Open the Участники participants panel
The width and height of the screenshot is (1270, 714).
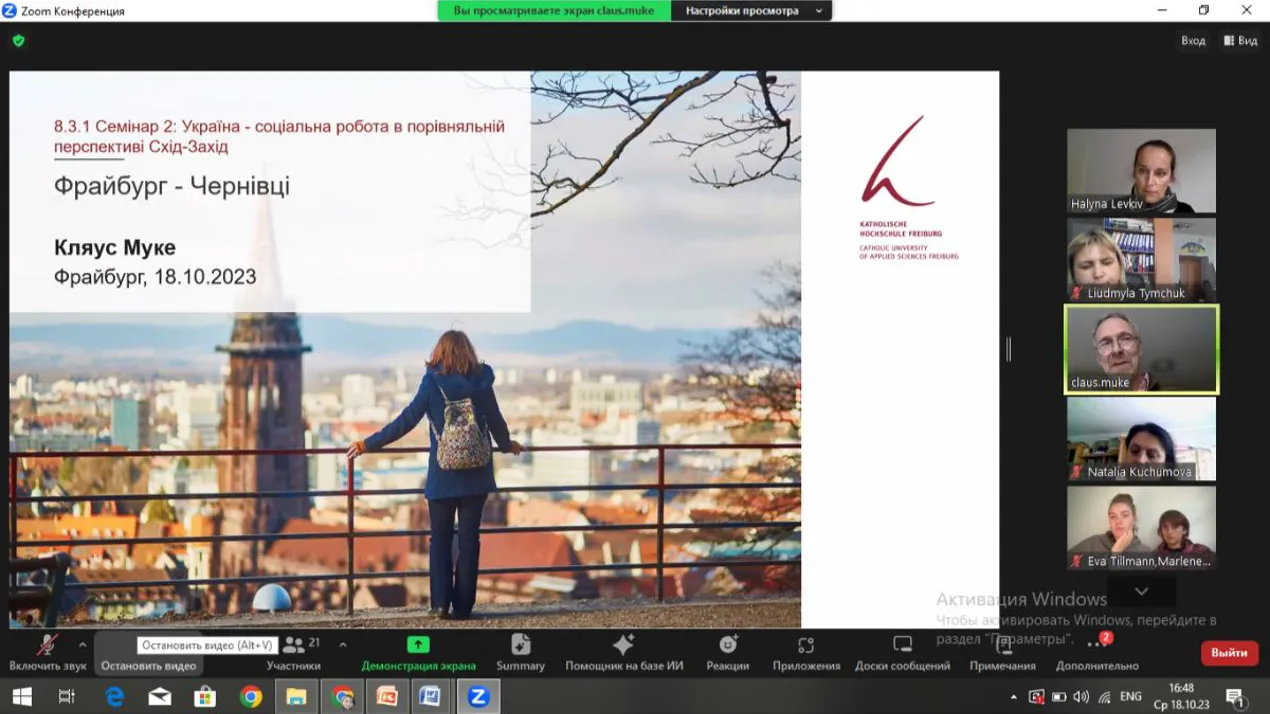click(x=293, y=652)
